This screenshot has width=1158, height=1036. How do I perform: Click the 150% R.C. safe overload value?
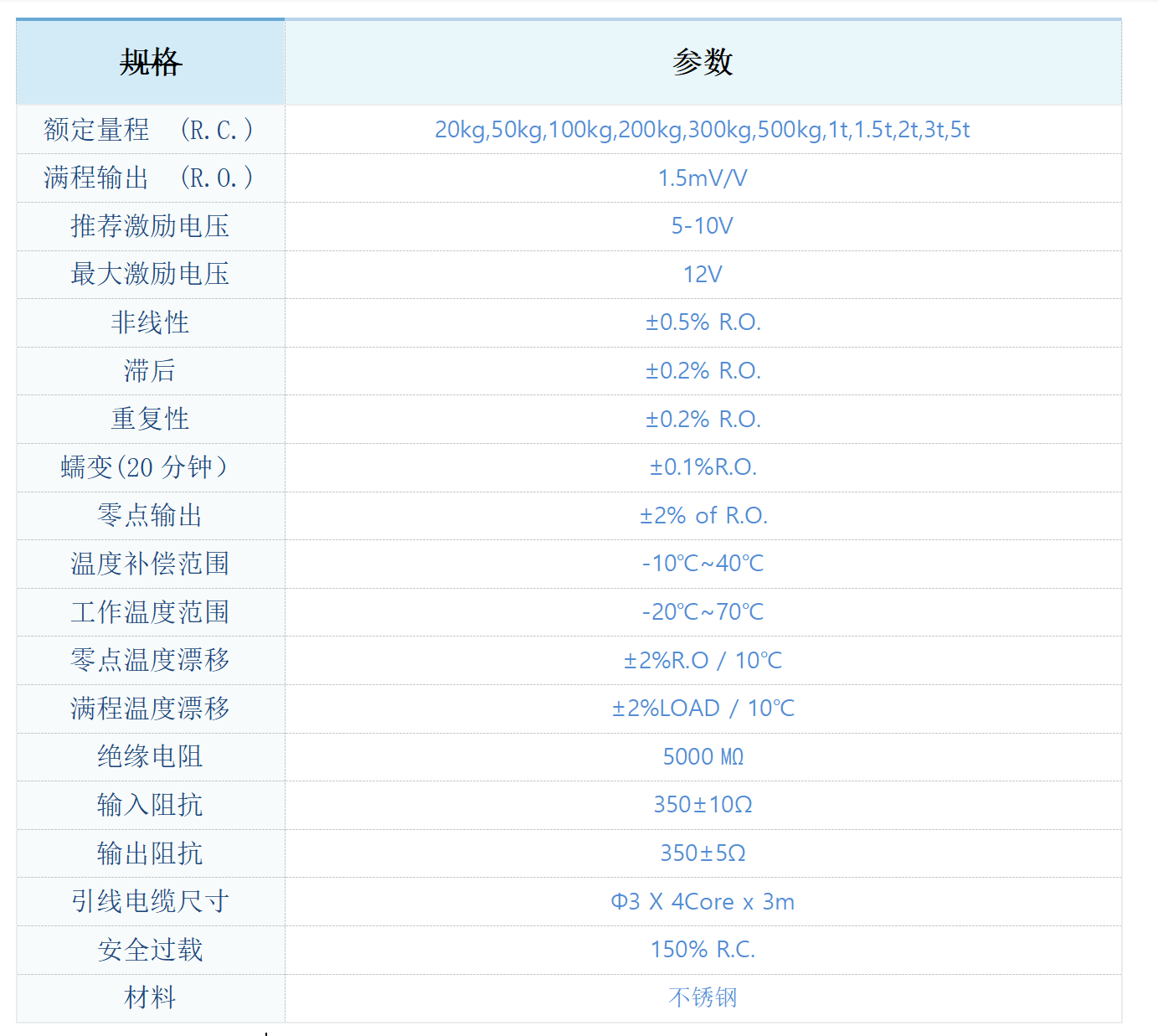click(703, 950)
